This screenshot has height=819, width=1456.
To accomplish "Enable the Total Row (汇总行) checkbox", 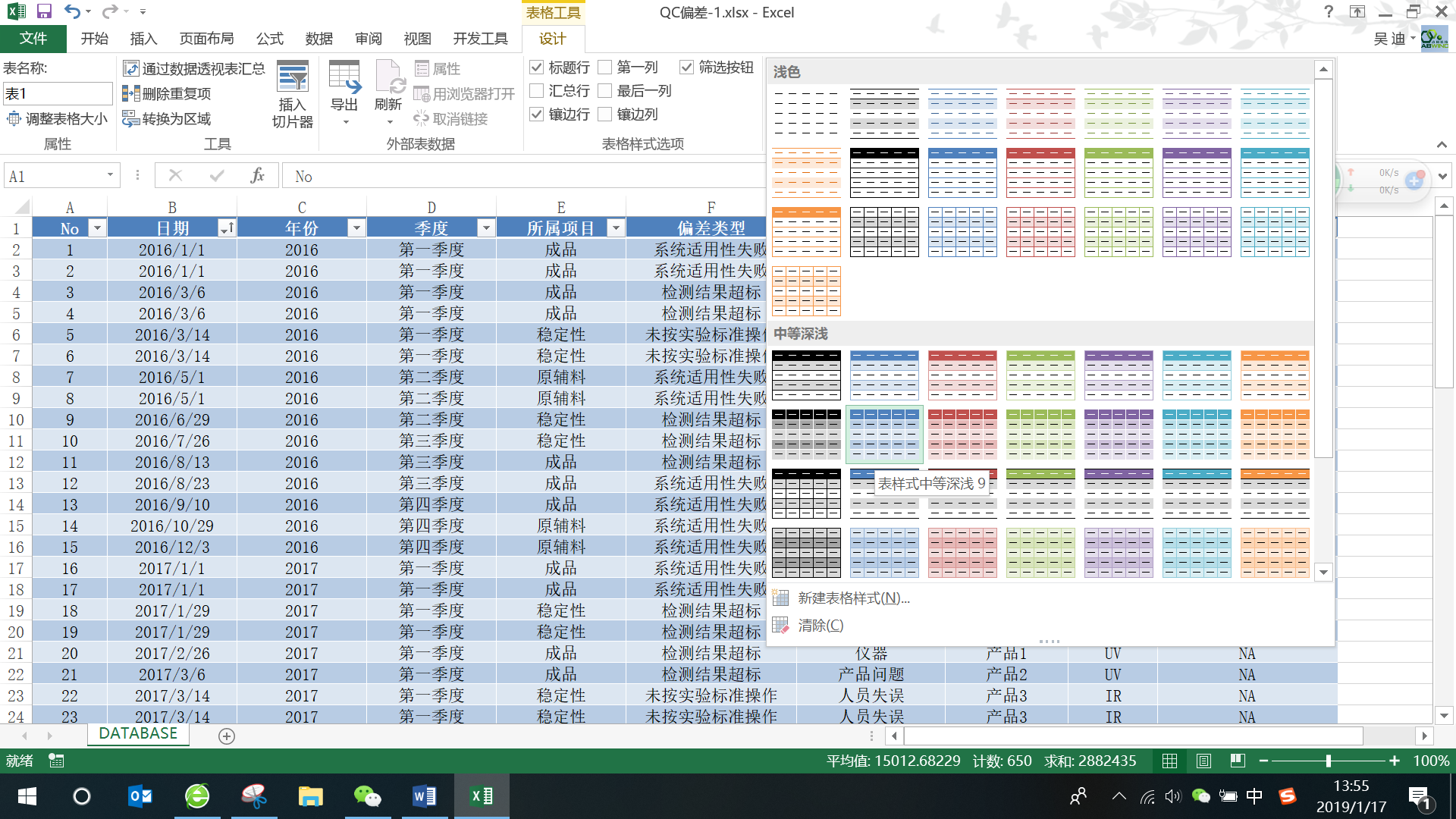I will (537, 91).
